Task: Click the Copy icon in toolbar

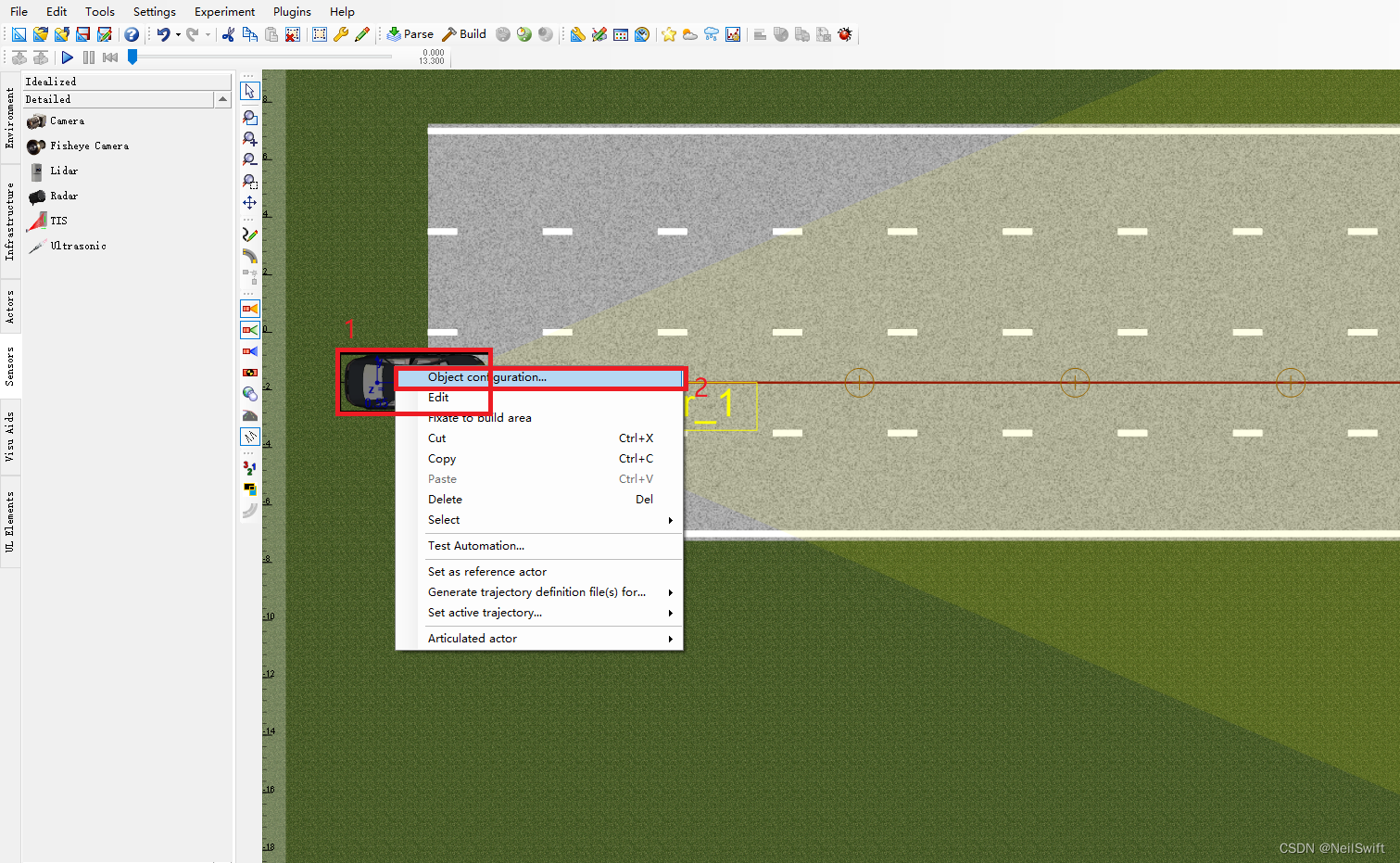Action: [x=250, y=34]
